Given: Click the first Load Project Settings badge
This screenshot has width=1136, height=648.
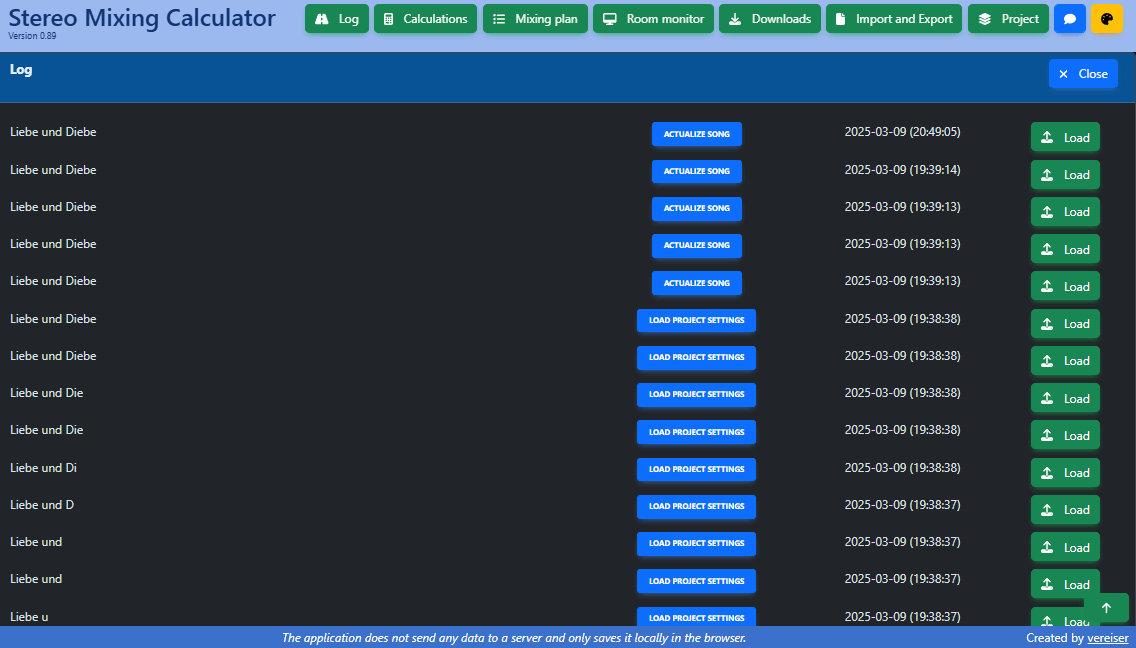Looking at the screenshot, I should click(x=696, y=320).
